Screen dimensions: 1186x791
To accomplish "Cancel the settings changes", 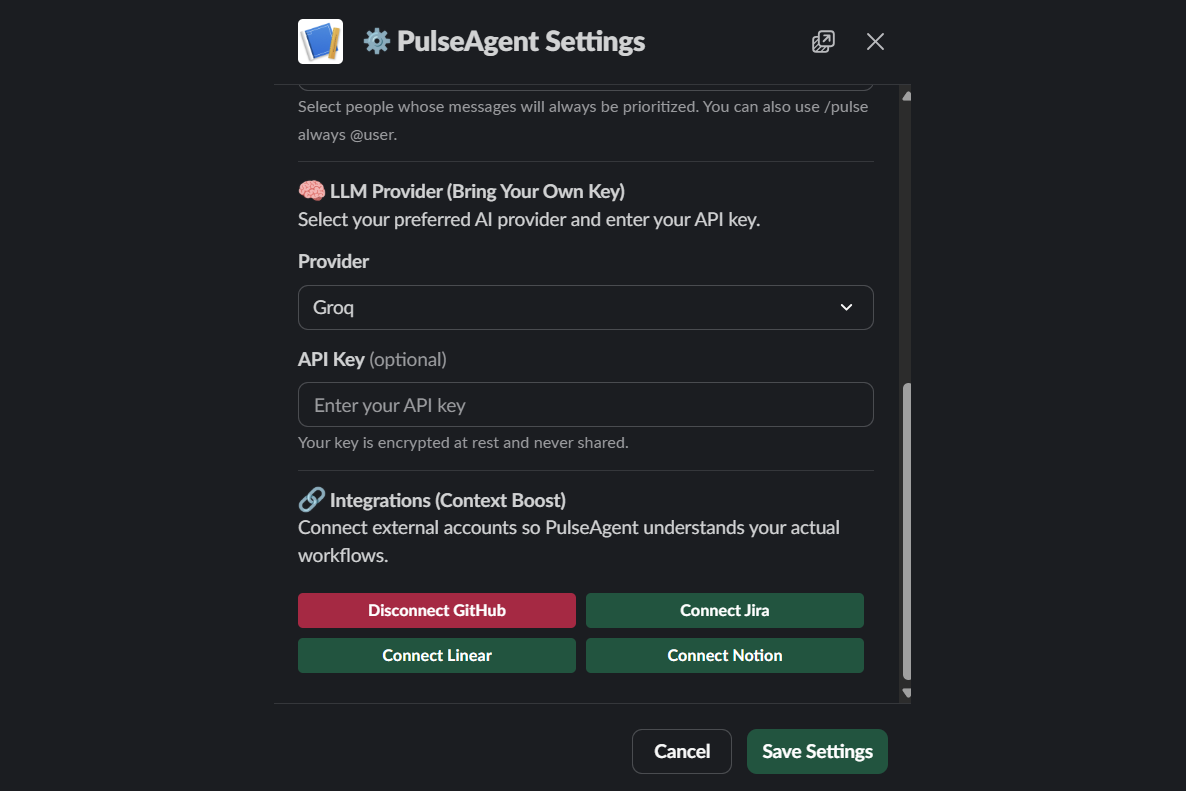I will click(681, 751).
